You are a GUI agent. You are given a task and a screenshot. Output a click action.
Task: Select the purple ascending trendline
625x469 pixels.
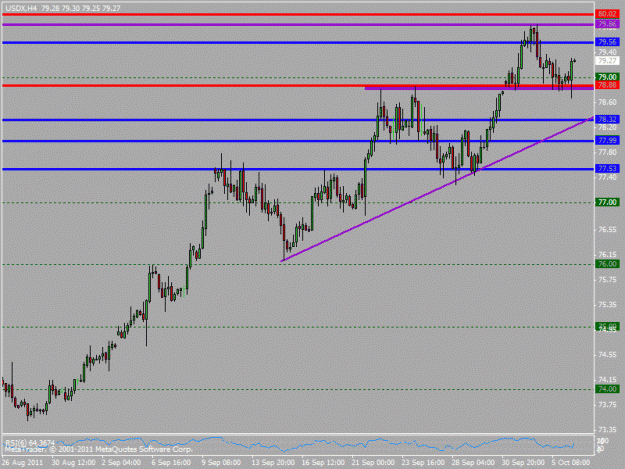coord(436,189)
